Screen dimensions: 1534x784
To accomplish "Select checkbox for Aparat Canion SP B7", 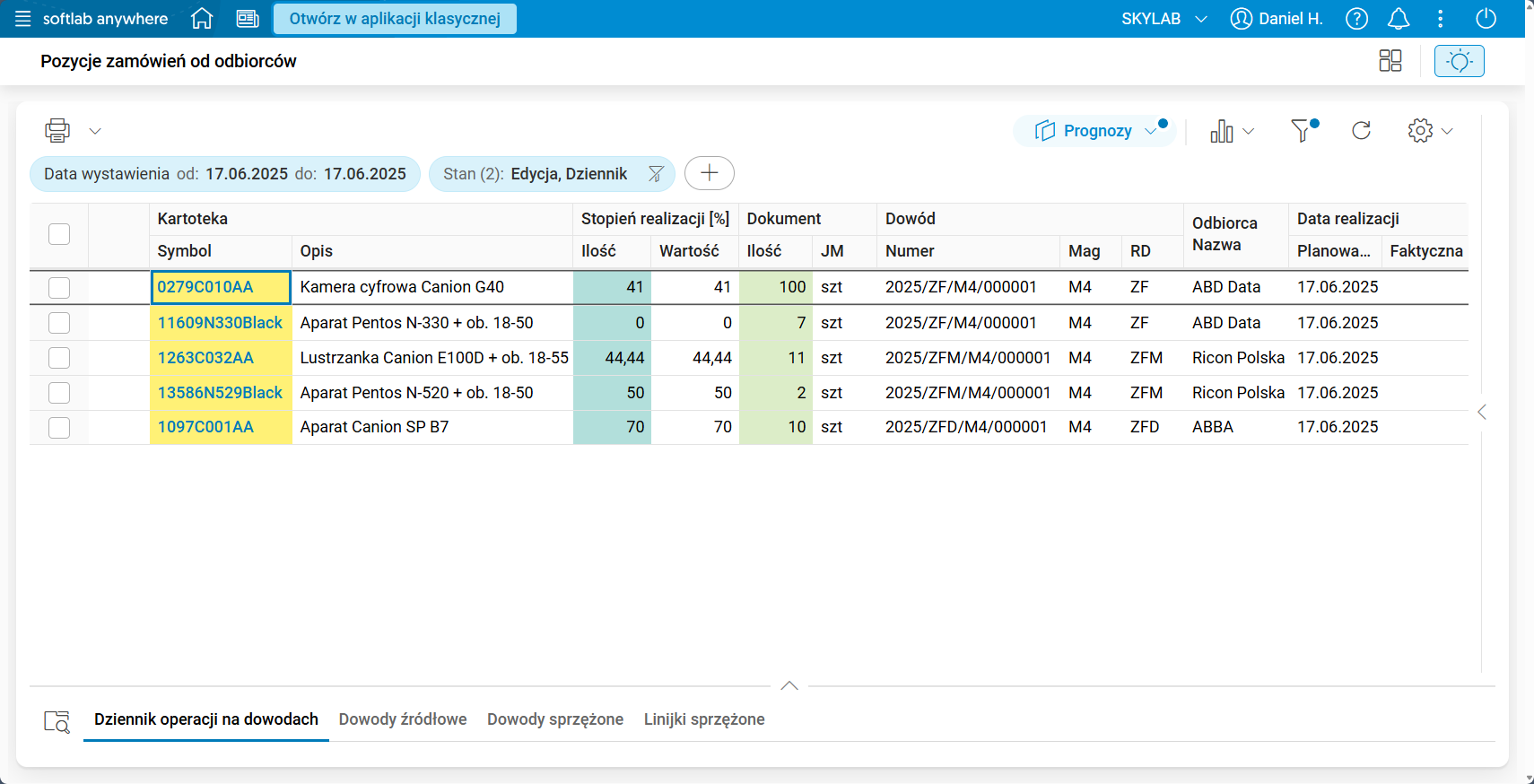I will [x=59, y=428].
